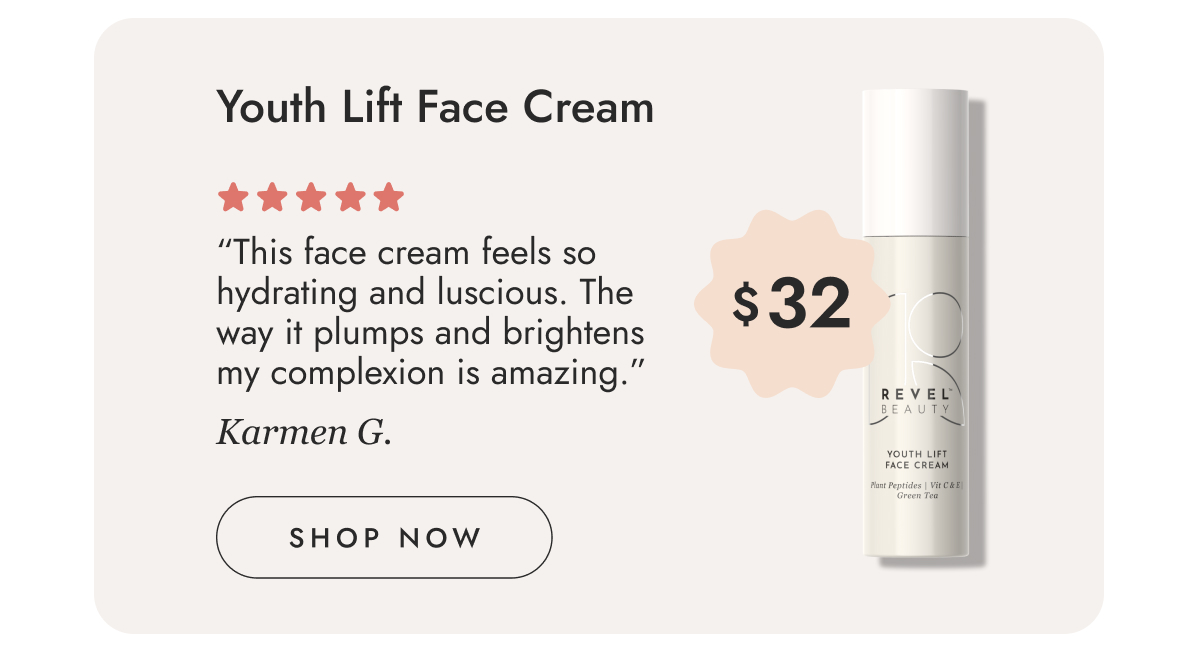Click the face cream bottle image

tap(917, 324)
